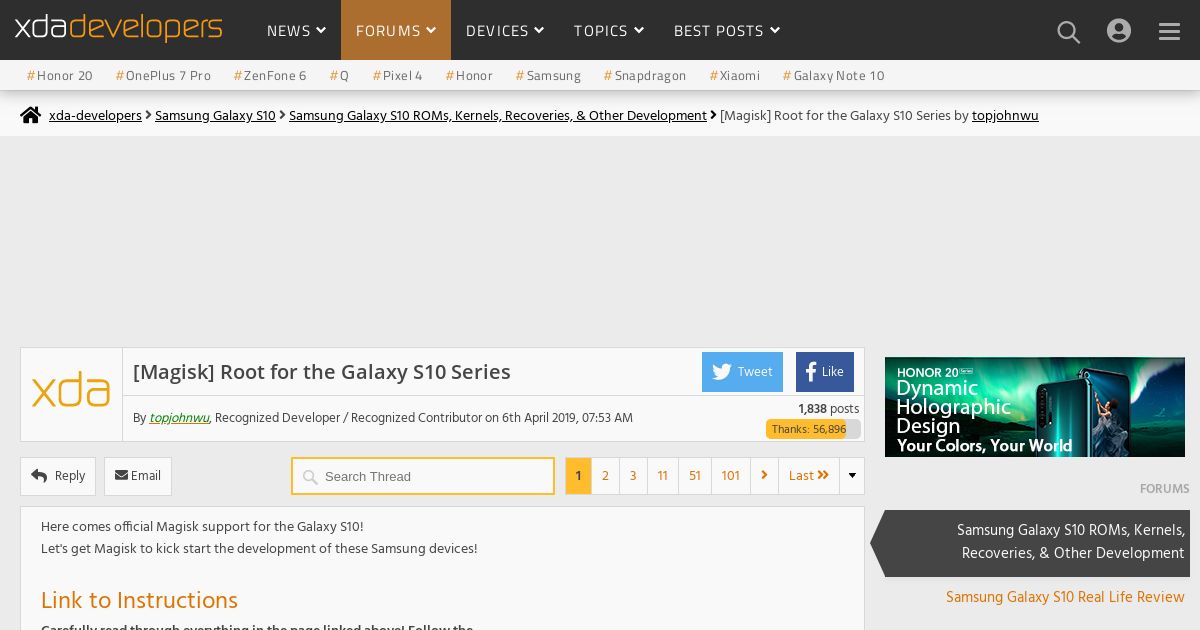Viewport: 1200px width, 630px height.
Task: Focus the Search Thread input field
Action: [x=423, y=476]
